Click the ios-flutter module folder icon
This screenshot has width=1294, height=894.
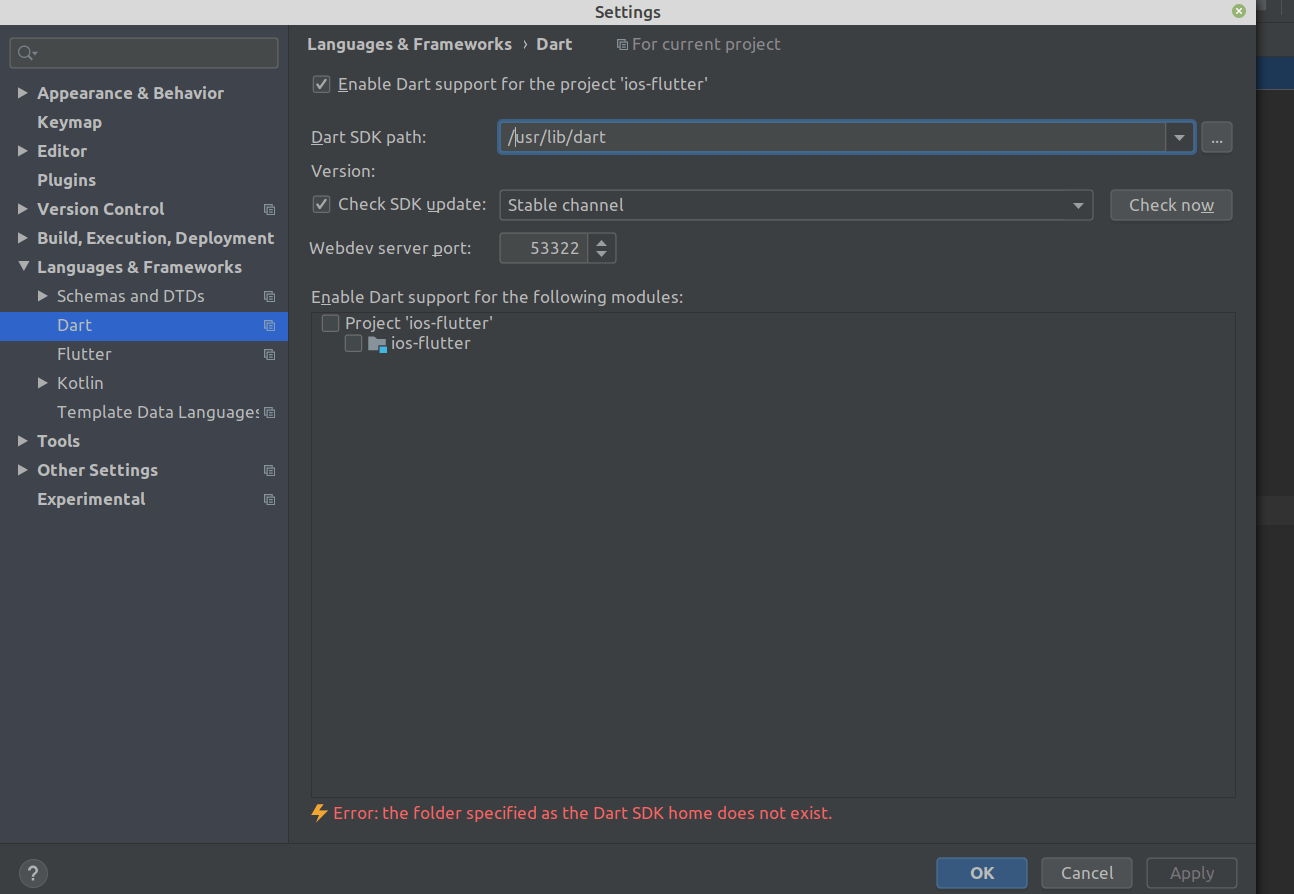click(x=377, y=344)
